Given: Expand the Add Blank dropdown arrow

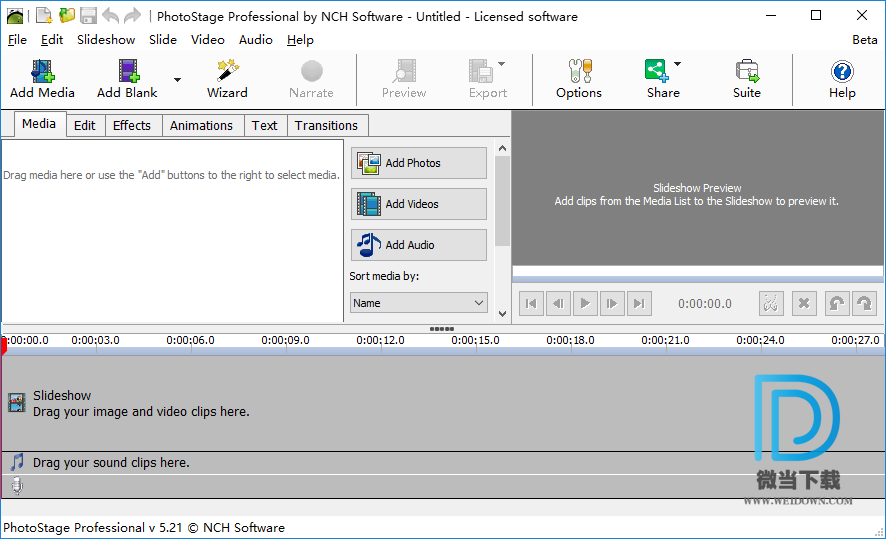Looking at the screenshot, I should pos(177,80).
